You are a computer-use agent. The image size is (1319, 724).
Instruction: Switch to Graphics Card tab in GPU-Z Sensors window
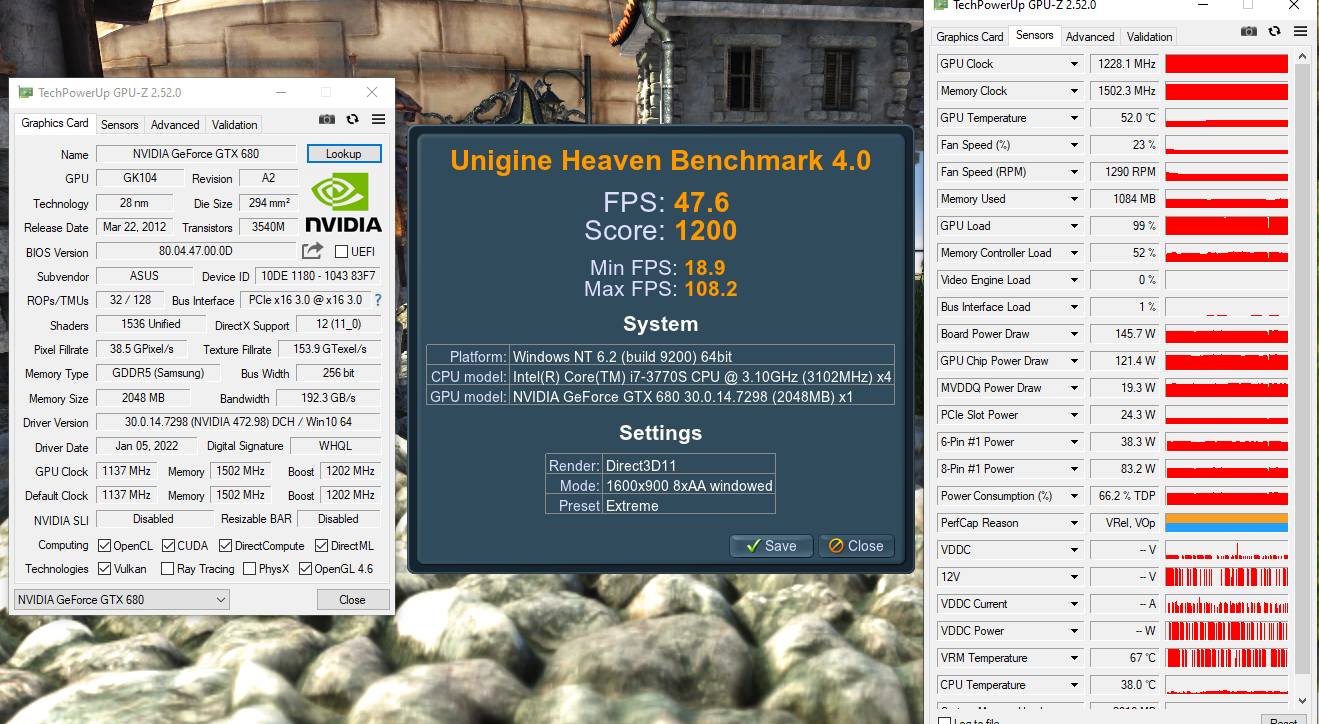coord(969,37)
